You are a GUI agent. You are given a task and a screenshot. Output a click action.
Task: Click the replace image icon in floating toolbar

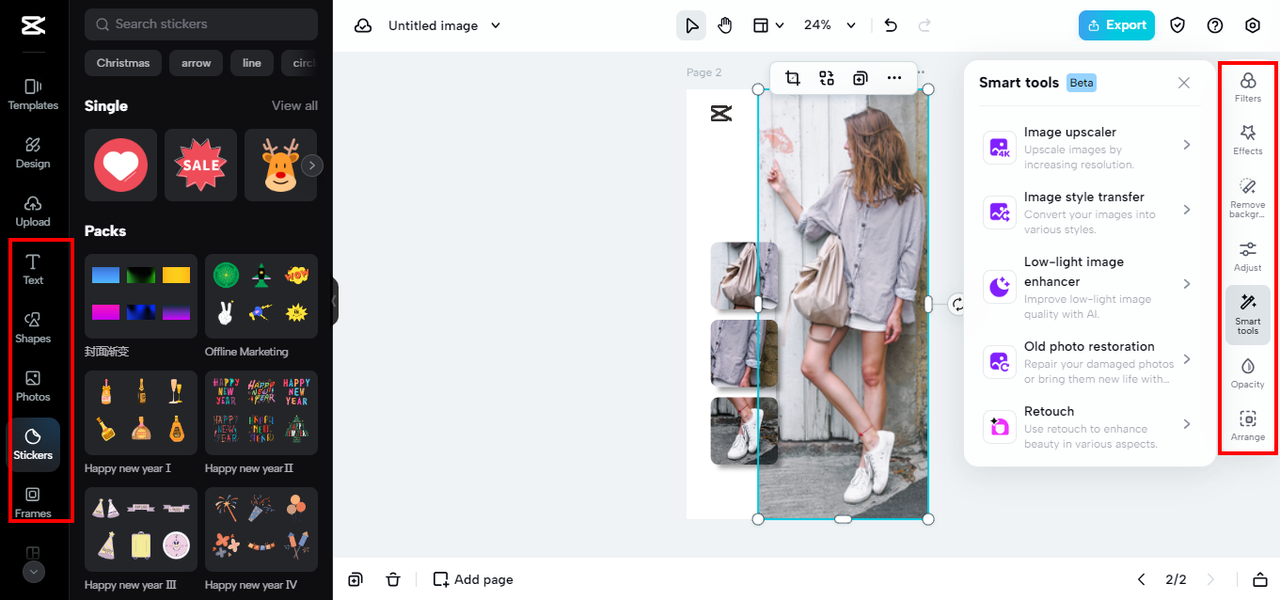point(827,78)
